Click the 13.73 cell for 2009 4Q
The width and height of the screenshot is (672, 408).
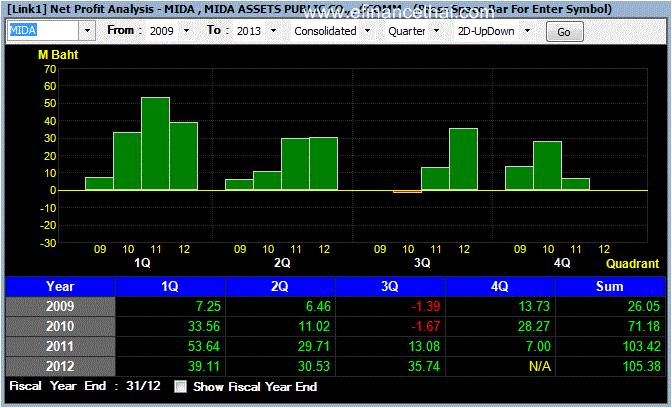[500, 306]
